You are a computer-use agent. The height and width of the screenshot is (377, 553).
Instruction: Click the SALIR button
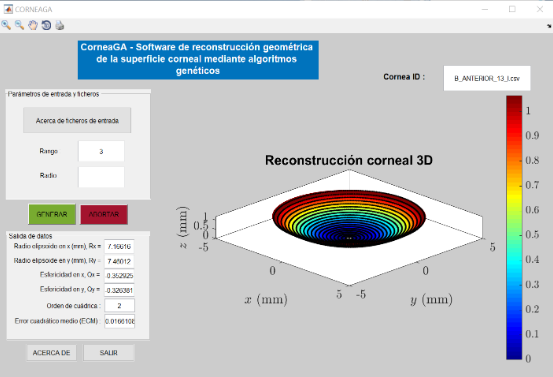click(x=109, y=353)
